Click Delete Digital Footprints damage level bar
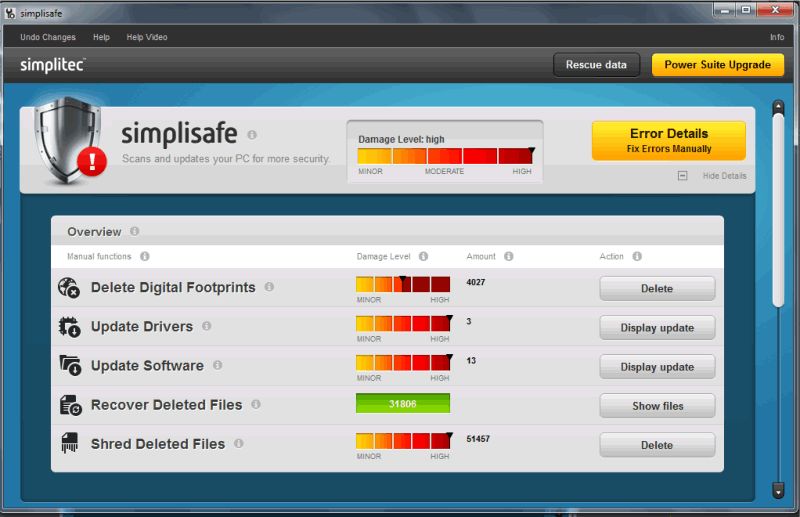This screenshot has height=517, width=800. click(x=403, y=284)
